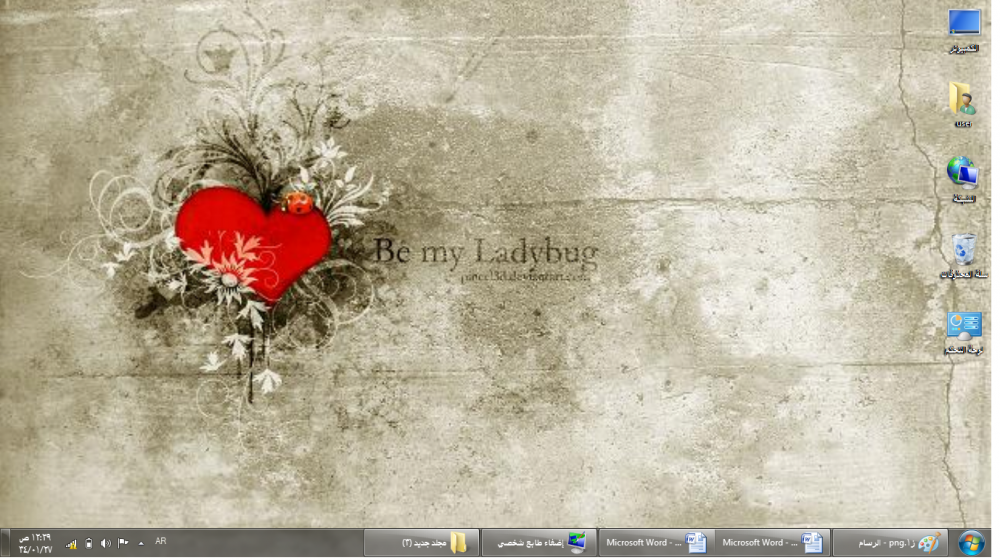Switch to Microsoft Word window beside Personalization button
The height and width of the screenshot is (560, 1000).
click(x=656, y=543)
